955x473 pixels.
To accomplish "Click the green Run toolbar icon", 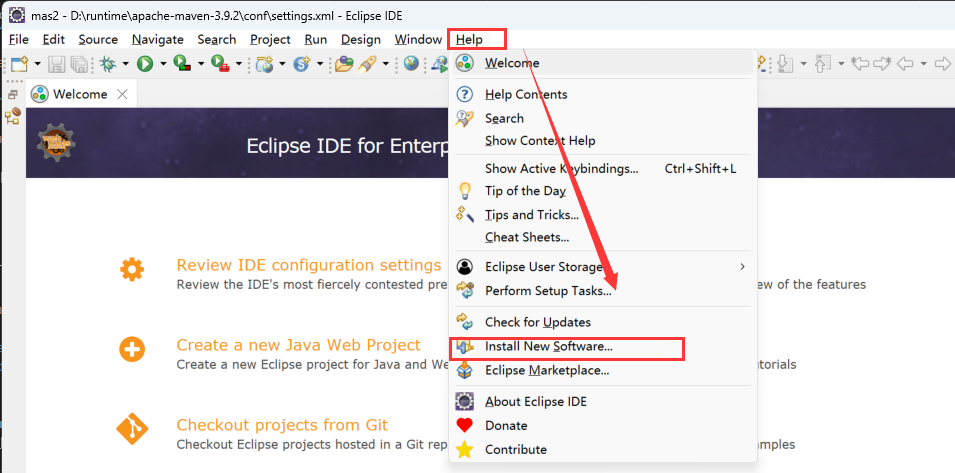I will [x=145, y=63].
